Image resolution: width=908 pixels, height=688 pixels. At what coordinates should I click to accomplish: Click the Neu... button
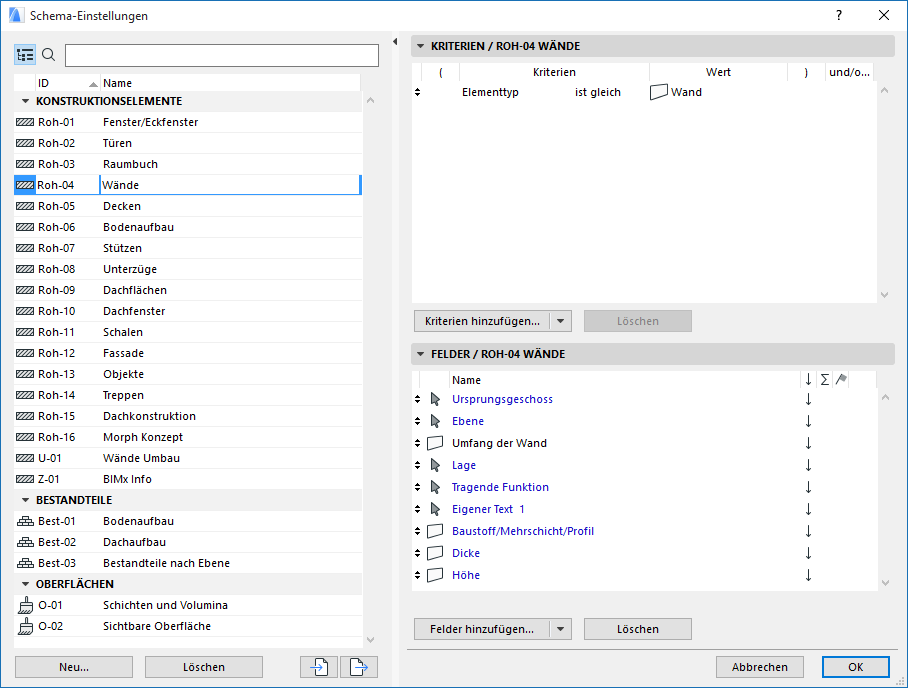tap(74, 667)
